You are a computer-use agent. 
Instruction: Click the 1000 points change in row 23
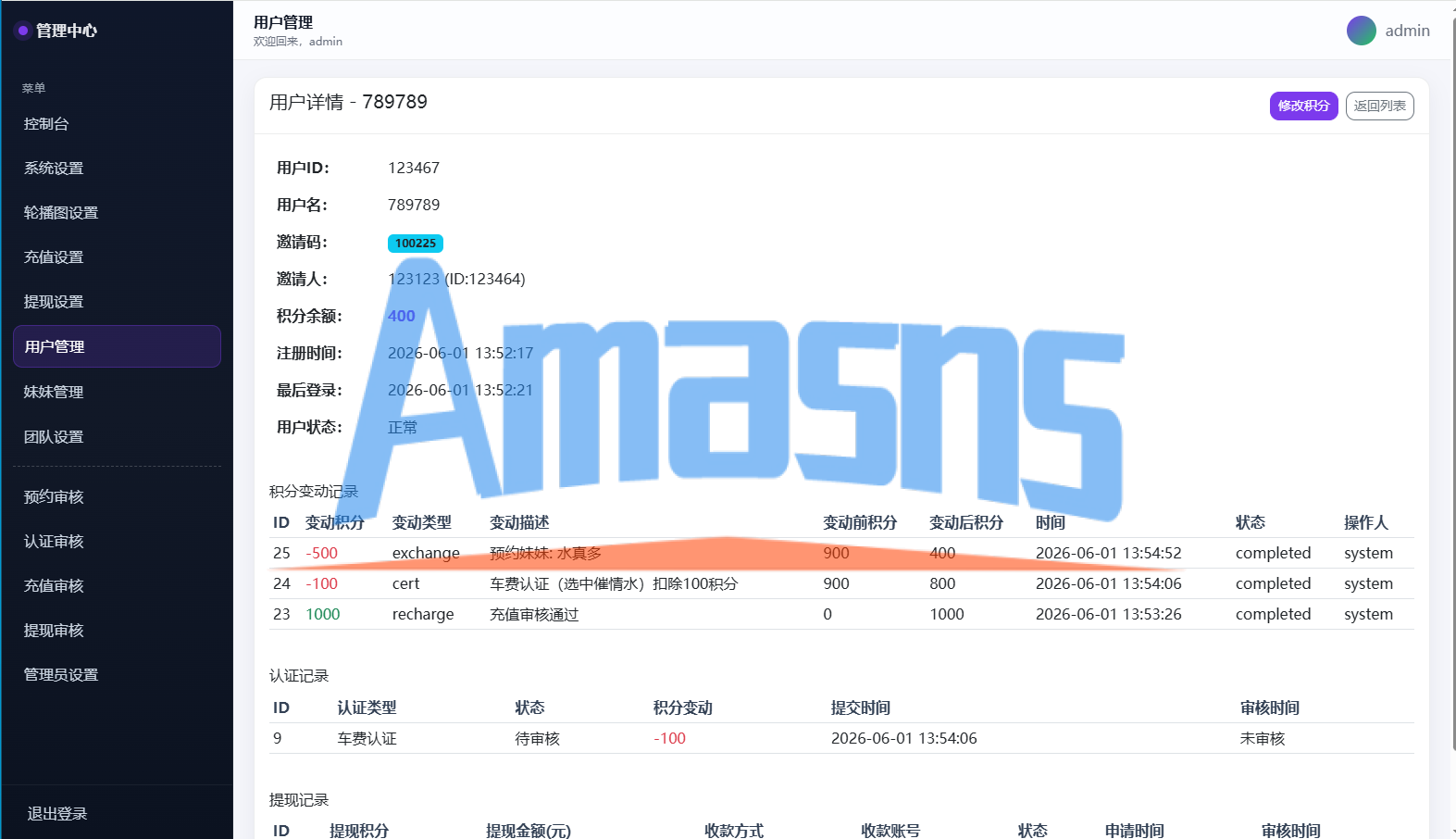pyautogui.click(x=323, y=614)
